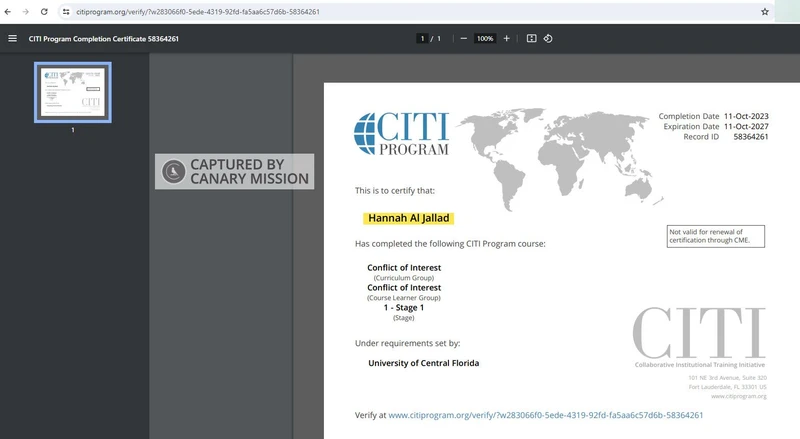The width and height of the screenshot is (800, 439).
Task: Click the page number input field
Action: pos(423,38)
